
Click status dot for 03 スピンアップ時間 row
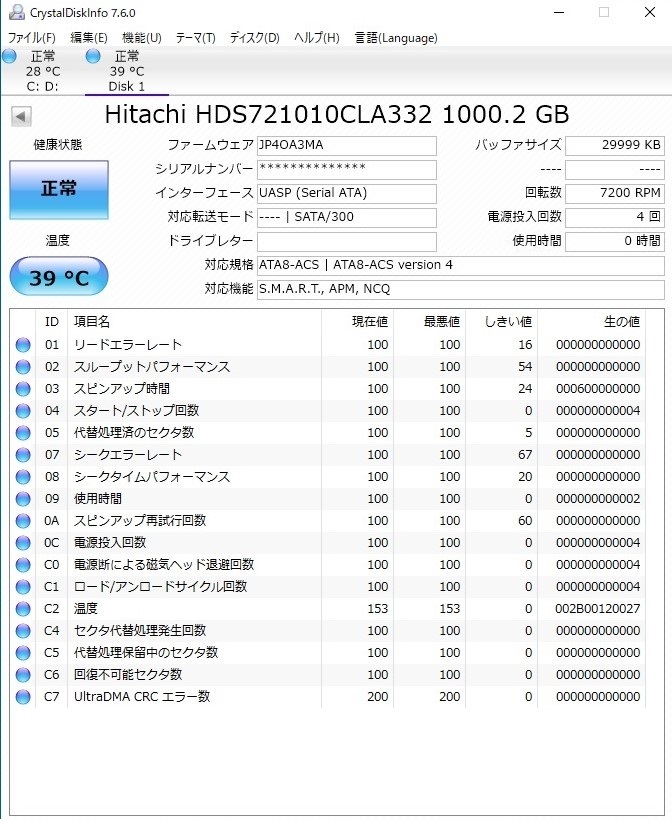click(x=23, y=389)
